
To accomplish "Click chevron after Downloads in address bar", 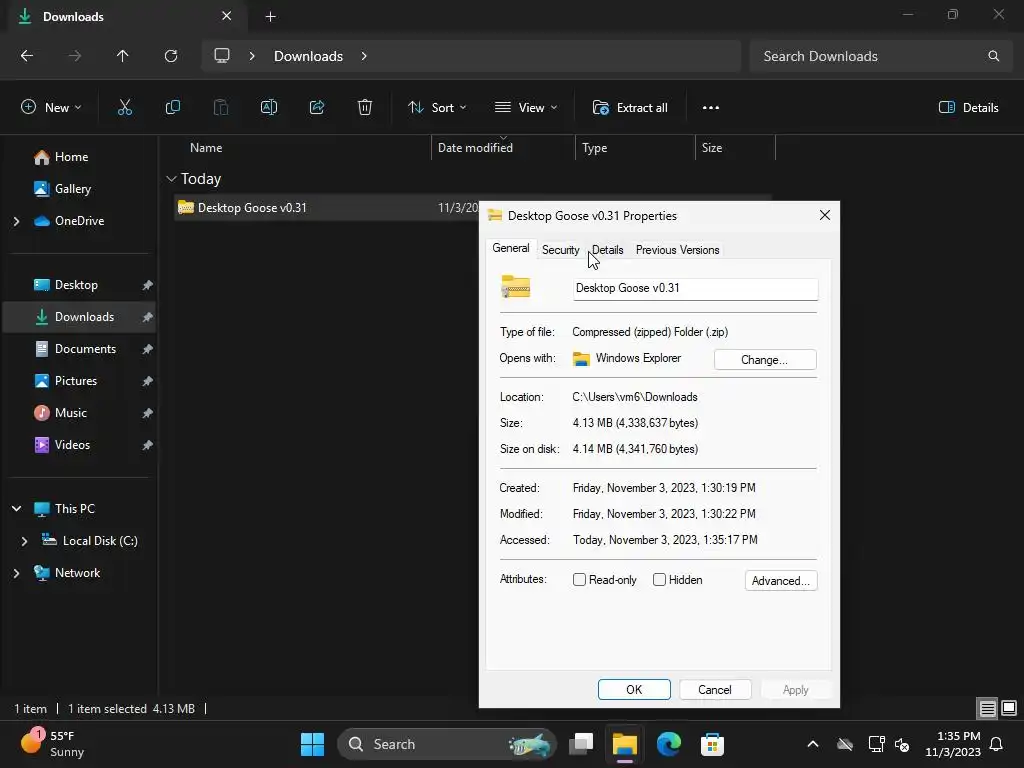I will tap(364, 56).
